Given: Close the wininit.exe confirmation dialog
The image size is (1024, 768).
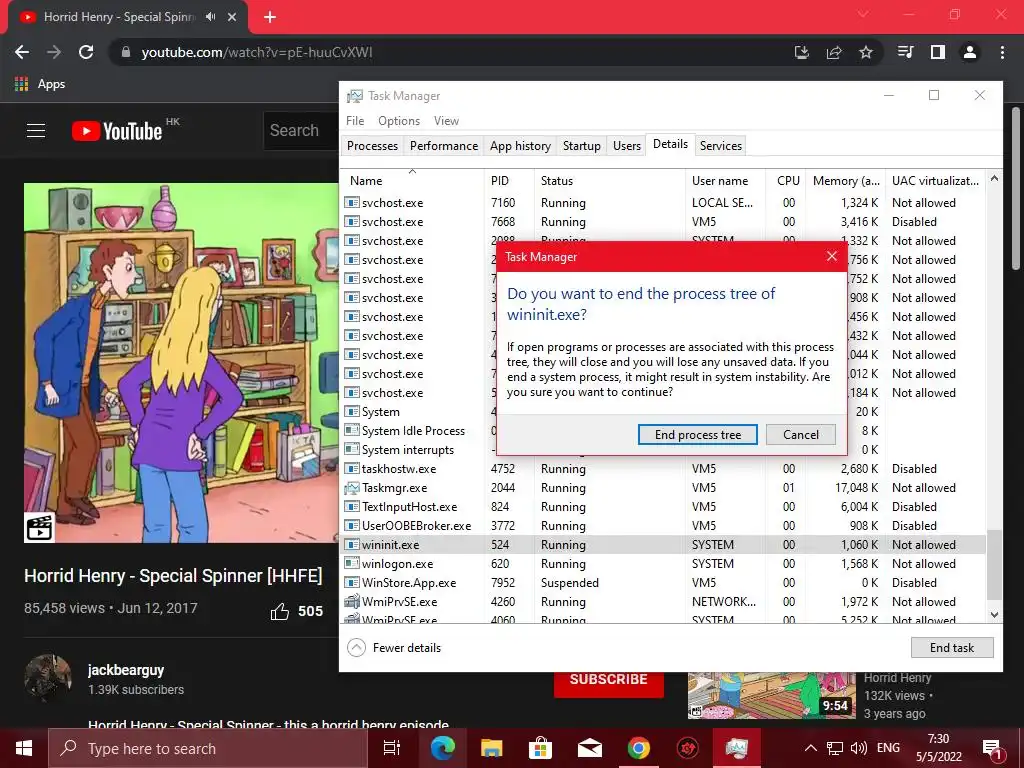Looking at the screenshot, I should 831,257.
